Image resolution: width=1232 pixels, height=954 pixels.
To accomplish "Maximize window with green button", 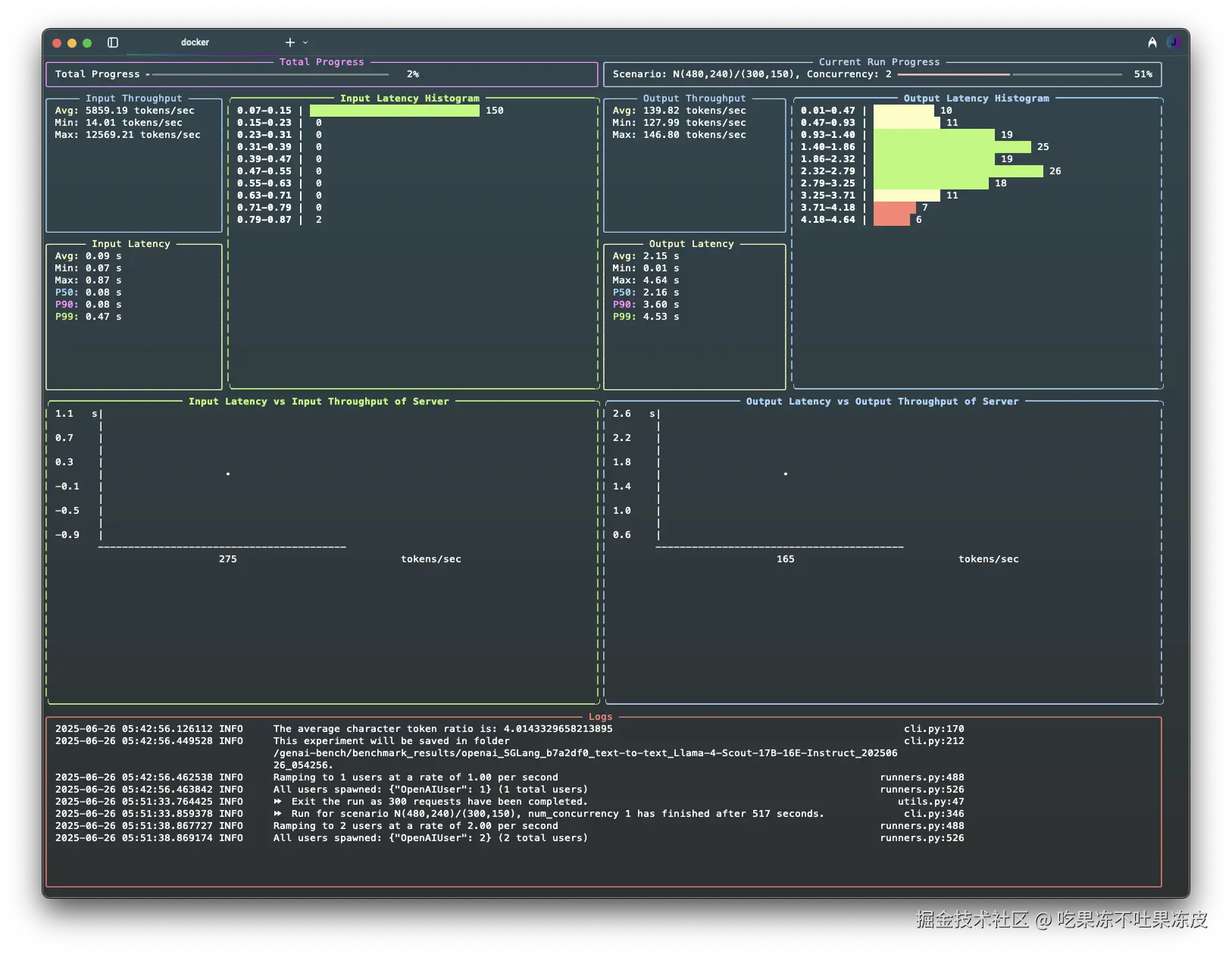I will click(x=87, y=43).
